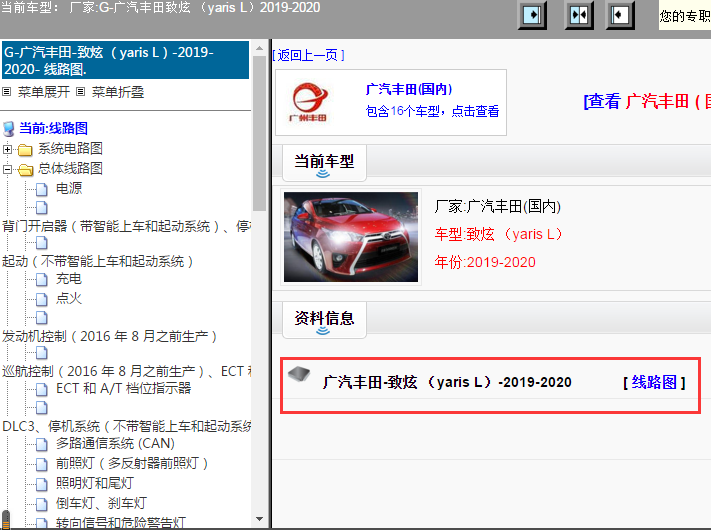
Task: Open 点火 wiring diagram item
Action: 69,298
